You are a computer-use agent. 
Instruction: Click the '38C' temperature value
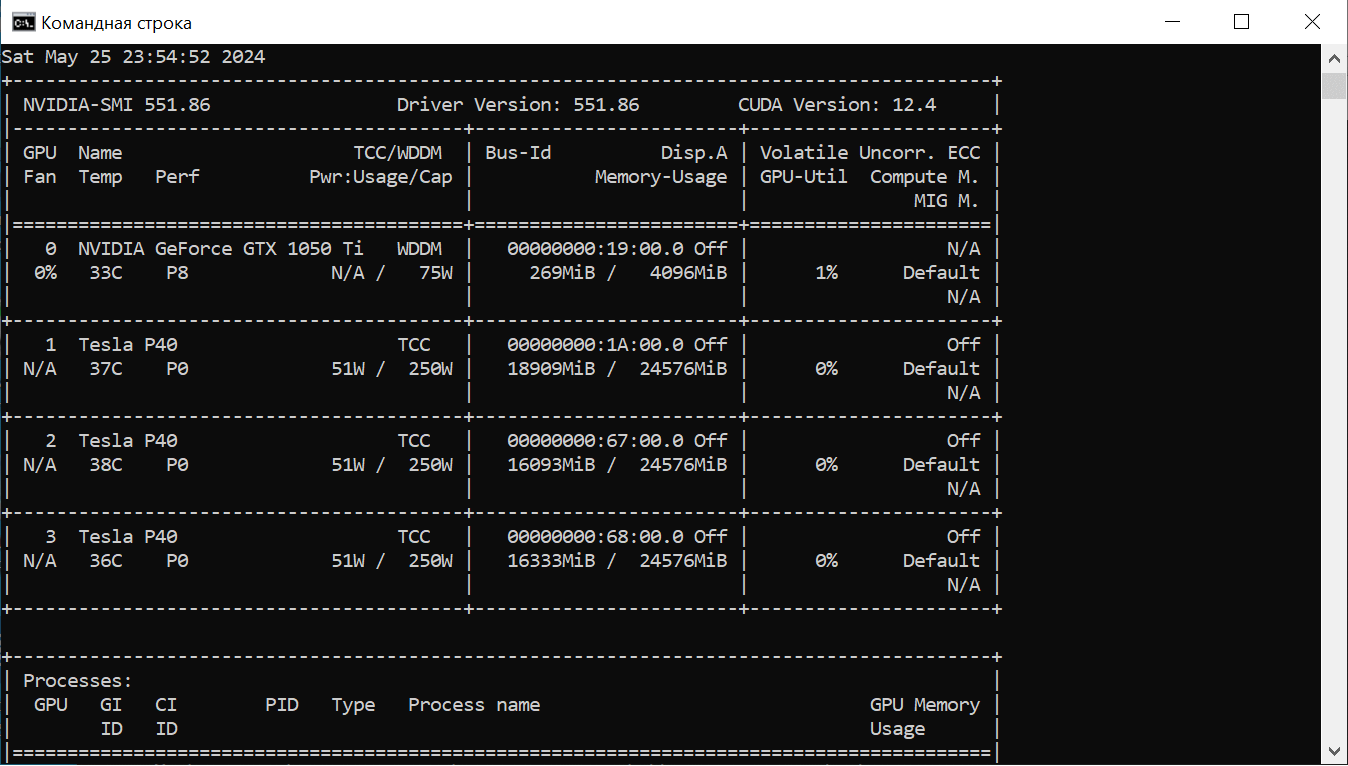(x=106, y=465)
